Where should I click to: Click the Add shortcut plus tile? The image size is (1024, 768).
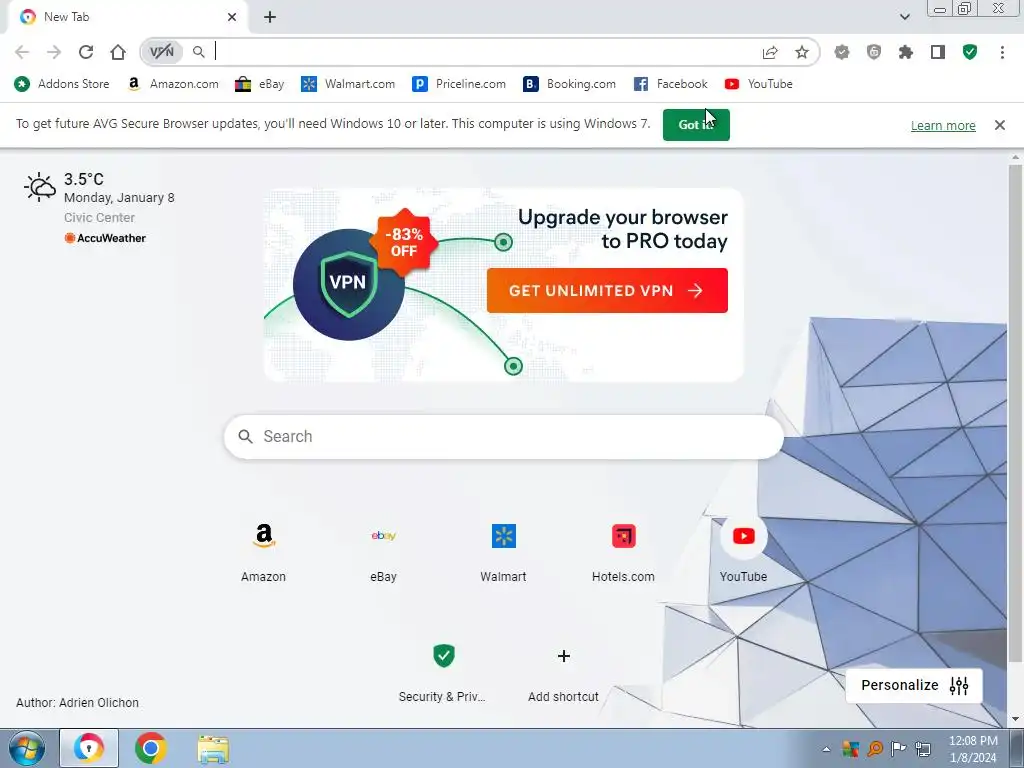point(564,671)
